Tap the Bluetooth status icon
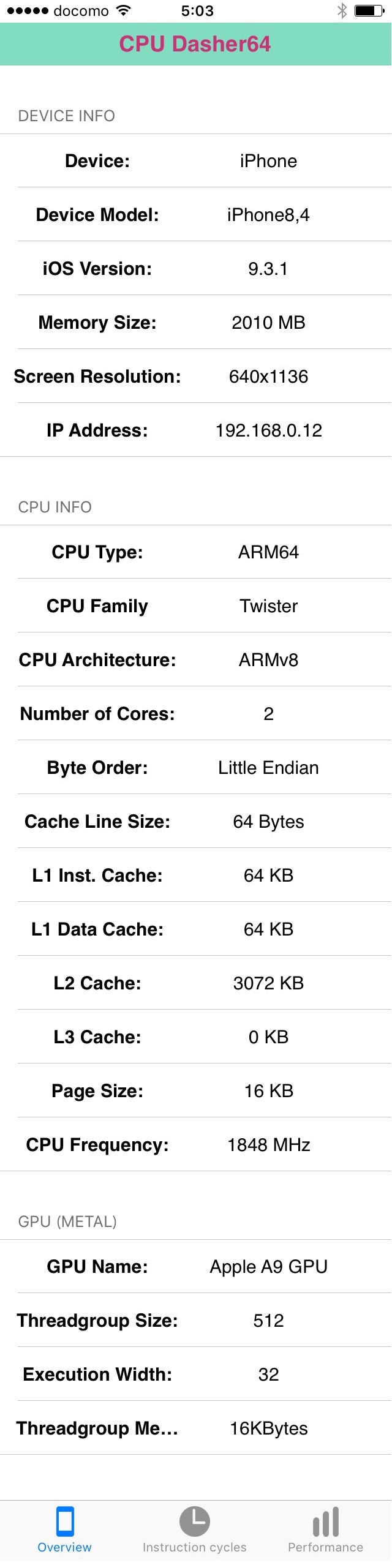Image resolution: width=392 pixels, height=1568 pixels. coord(342,10)
